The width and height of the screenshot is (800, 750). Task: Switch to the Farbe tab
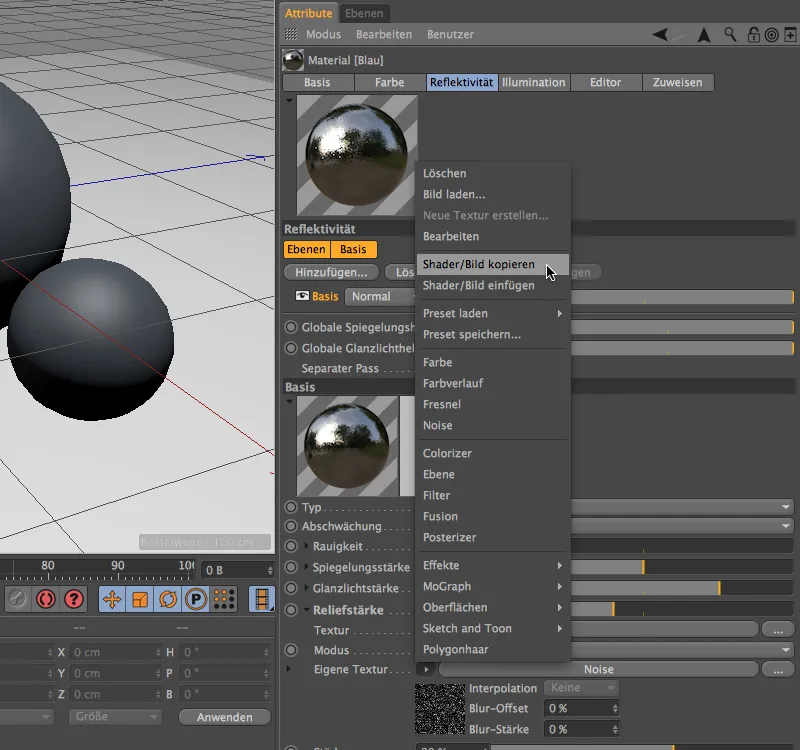(390, 82)
